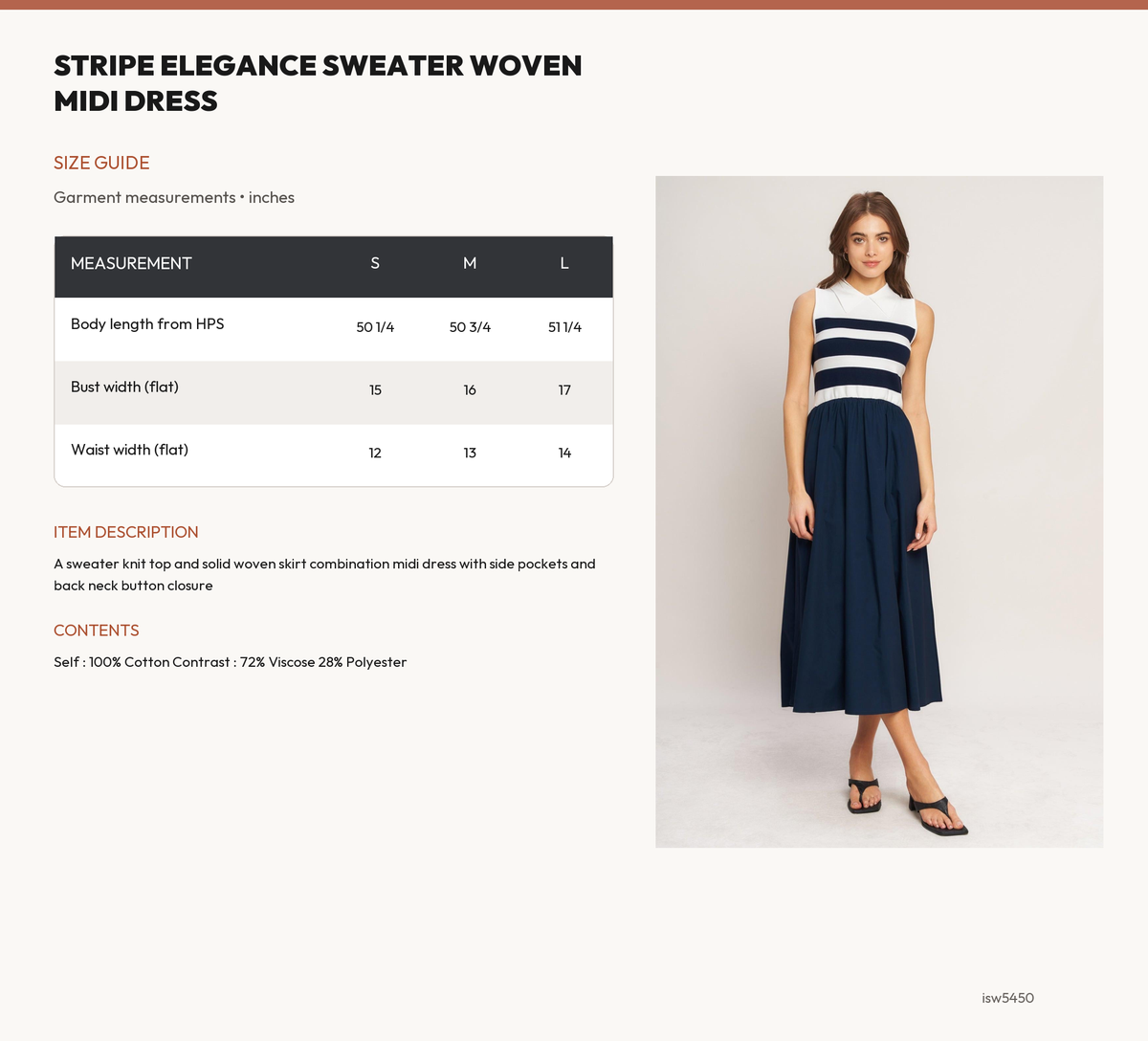Viewport: 1148px width, 1041px height.
Task: Click the 50 1/4 body length cell
Action: pos(375,327)
